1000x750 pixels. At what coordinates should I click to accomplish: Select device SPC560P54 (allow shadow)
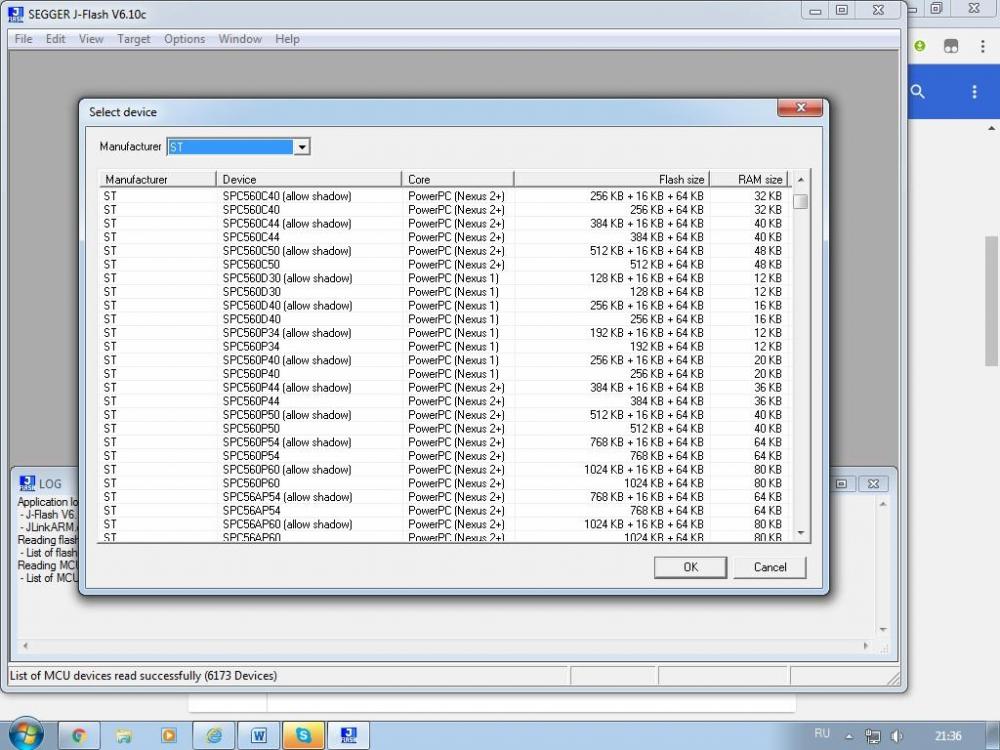pos(445,442)
